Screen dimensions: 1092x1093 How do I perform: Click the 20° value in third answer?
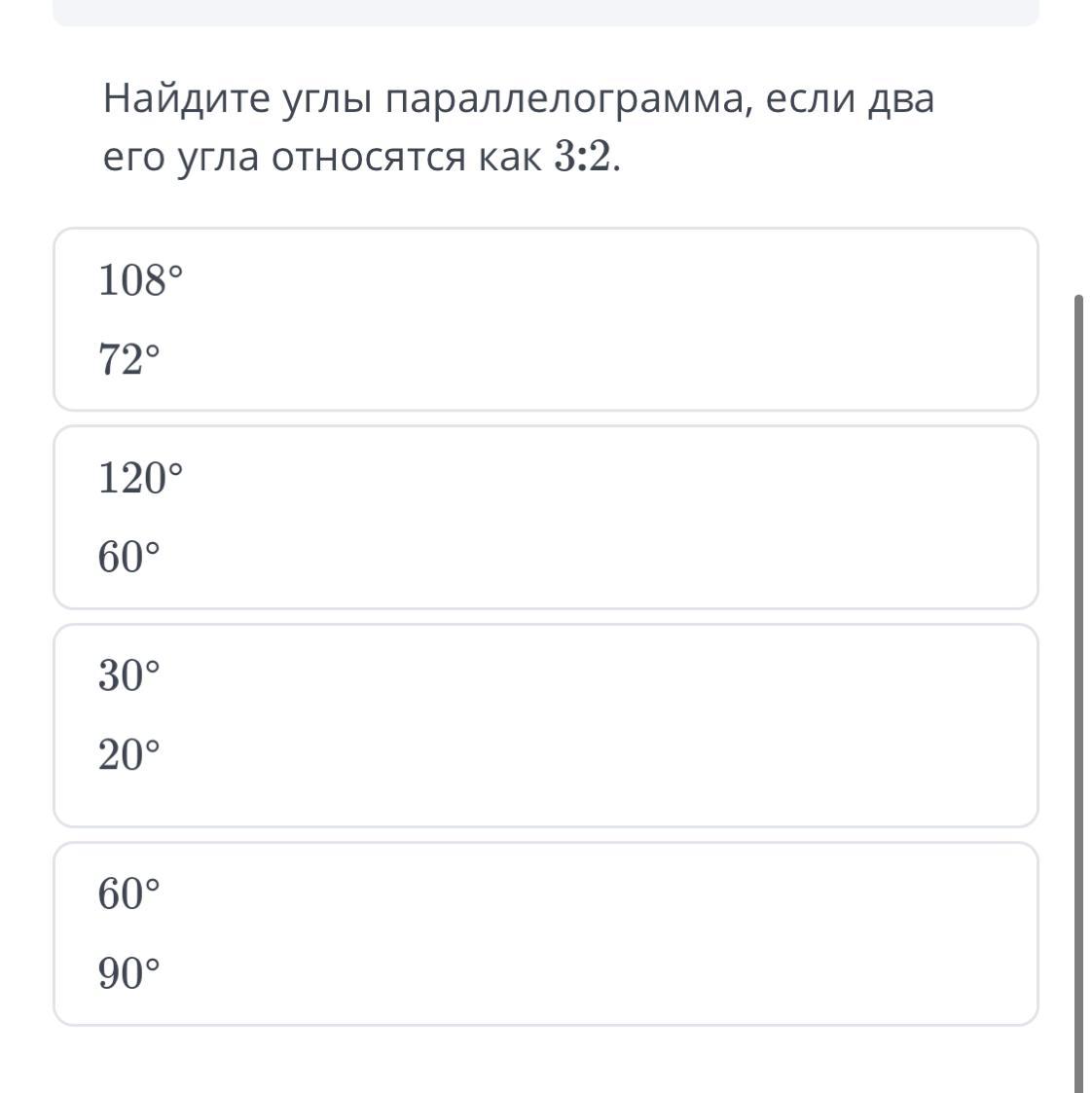coord(127,754)
